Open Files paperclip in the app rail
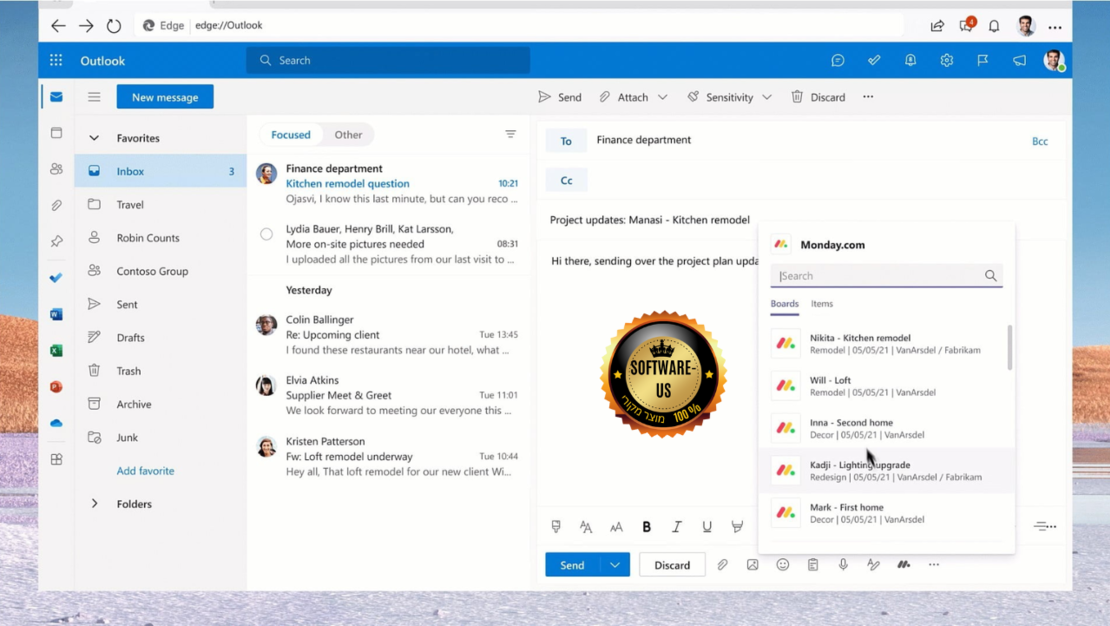This screenshot has width=1110, height=626. 57,205
